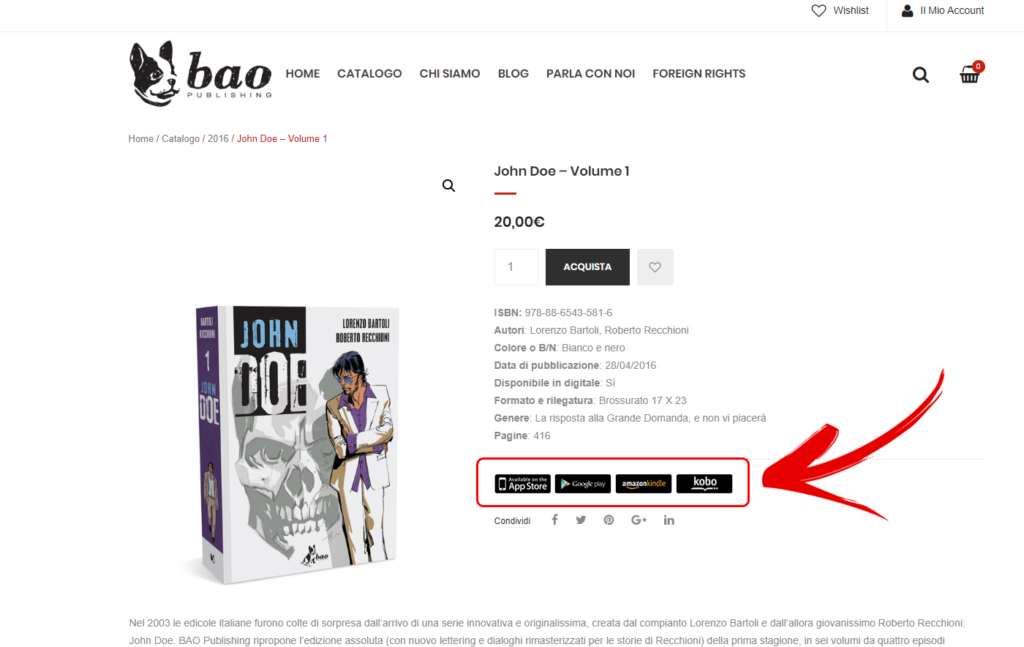Zoom the product image with magnifier
The image size is (1024, 647).
pos(448,185)
